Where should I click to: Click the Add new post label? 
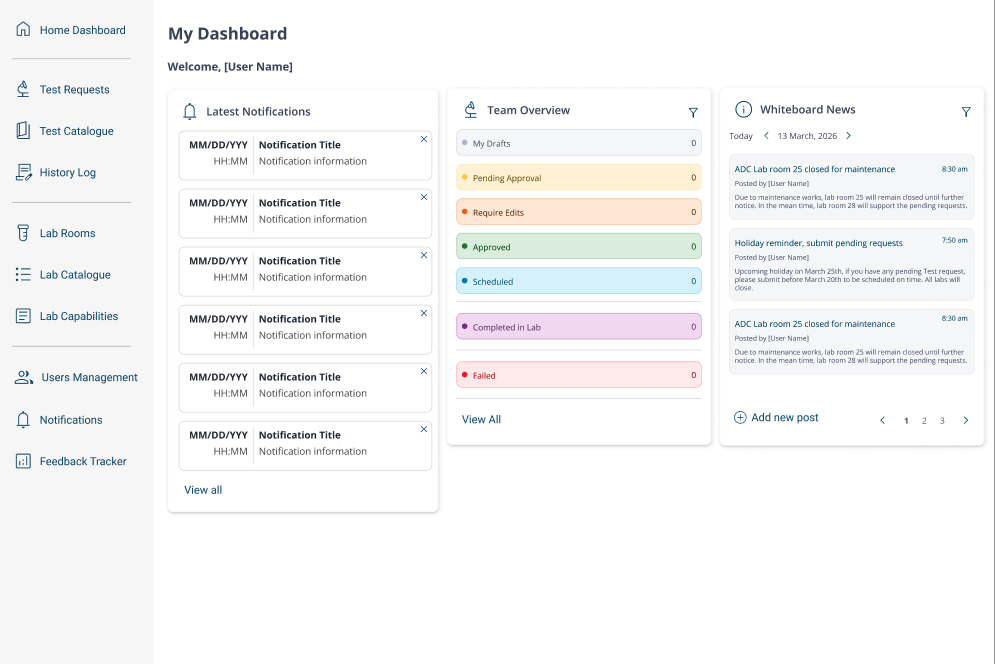pyautogui.click(x=784, y=417)
